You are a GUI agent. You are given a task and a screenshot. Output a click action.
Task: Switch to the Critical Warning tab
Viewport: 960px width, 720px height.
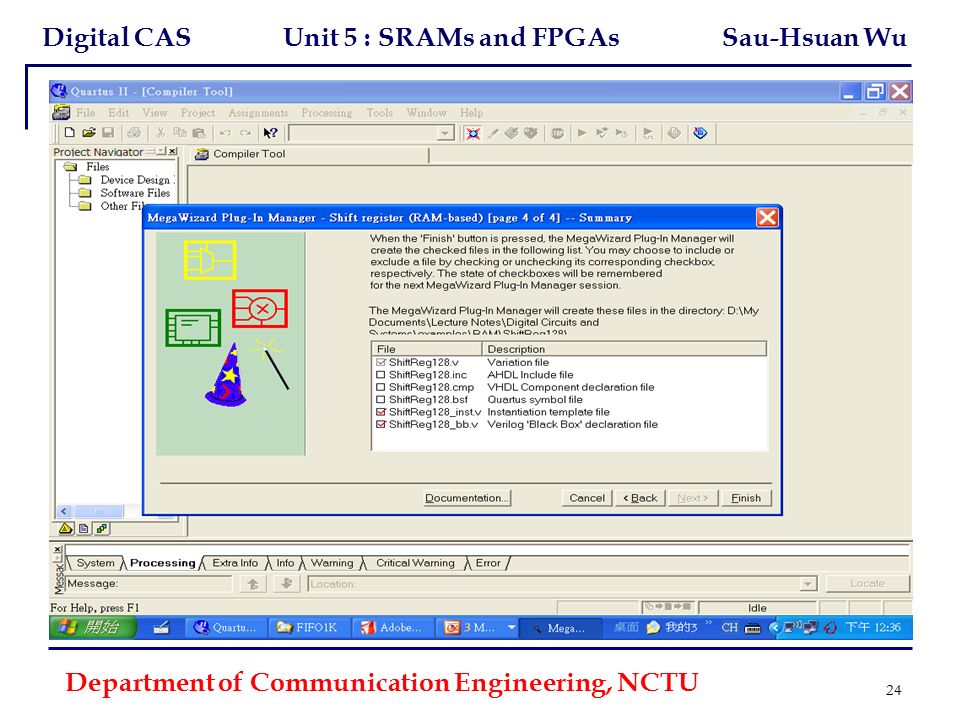click(415, 563)
